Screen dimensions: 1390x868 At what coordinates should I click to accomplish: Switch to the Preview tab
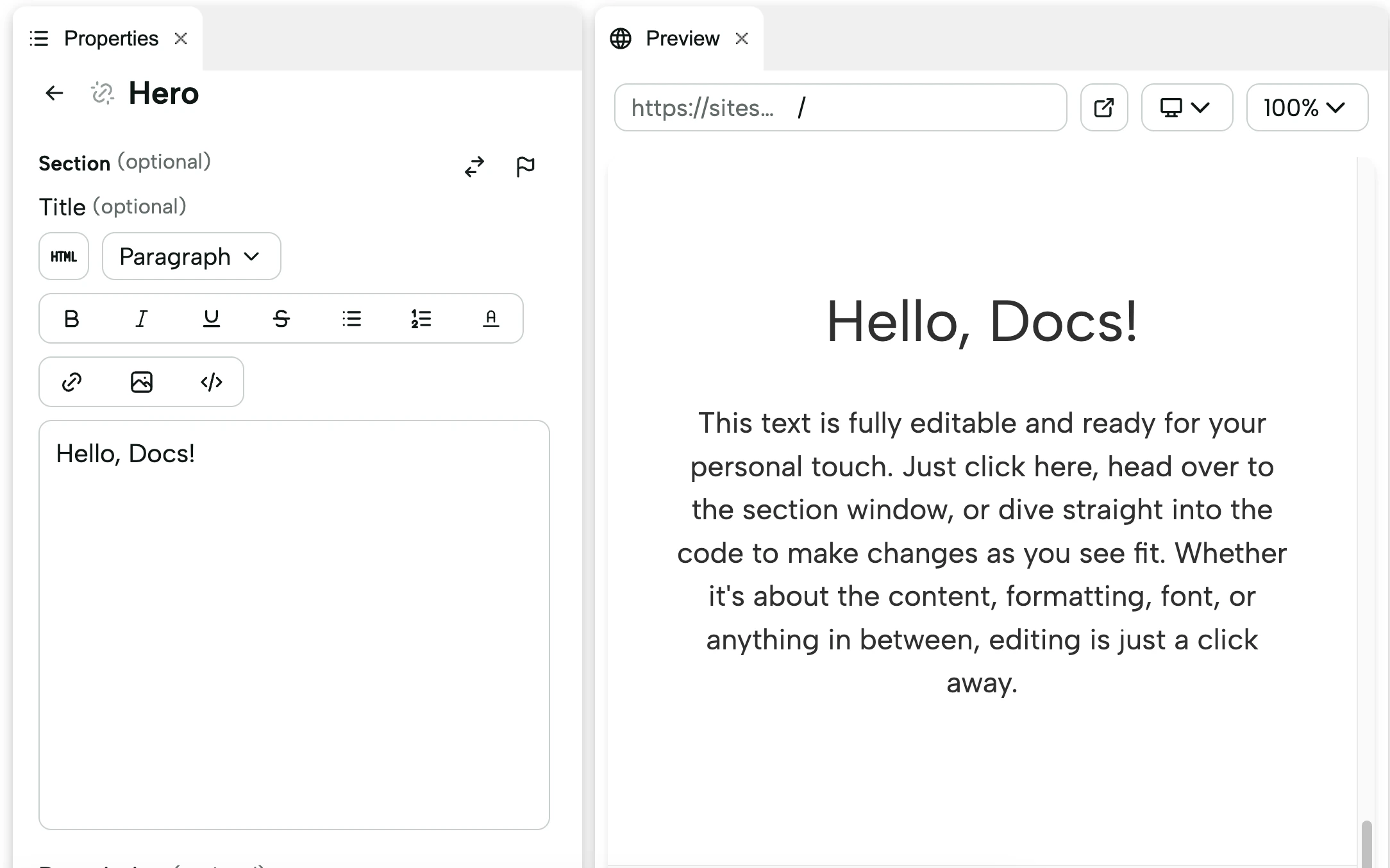[x=682, y=38]
